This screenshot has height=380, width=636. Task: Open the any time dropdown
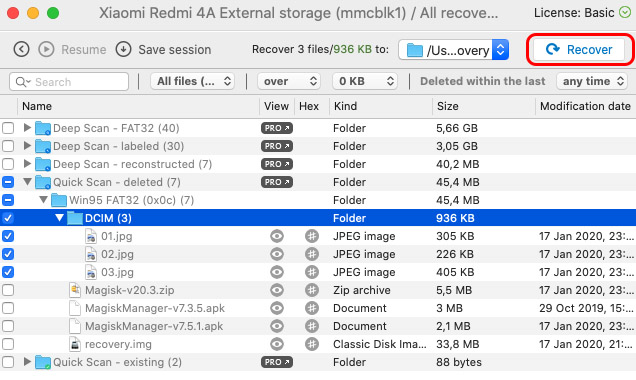coord(592,81)
